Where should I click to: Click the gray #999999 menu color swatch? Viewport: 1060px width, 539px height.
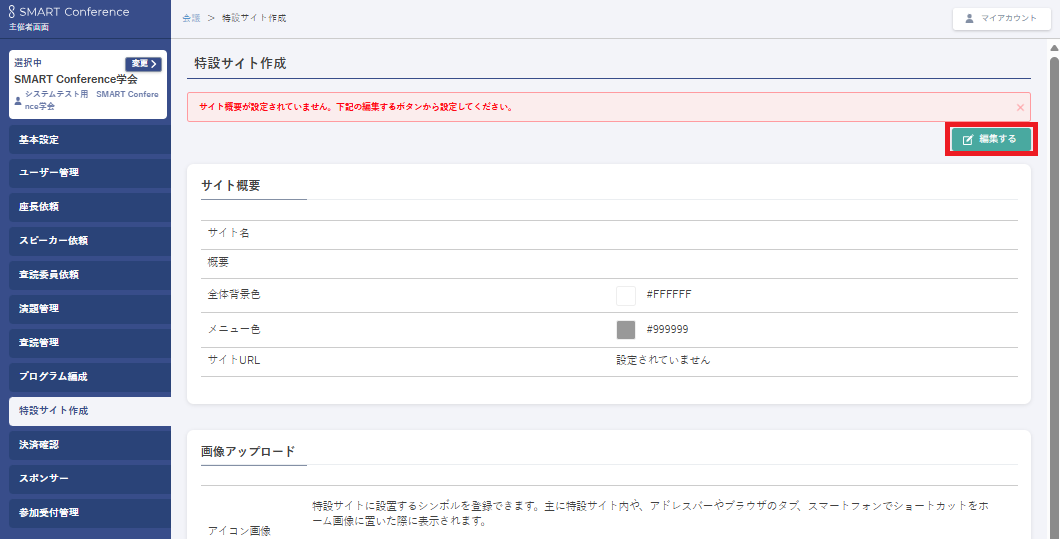click(626, 330)
